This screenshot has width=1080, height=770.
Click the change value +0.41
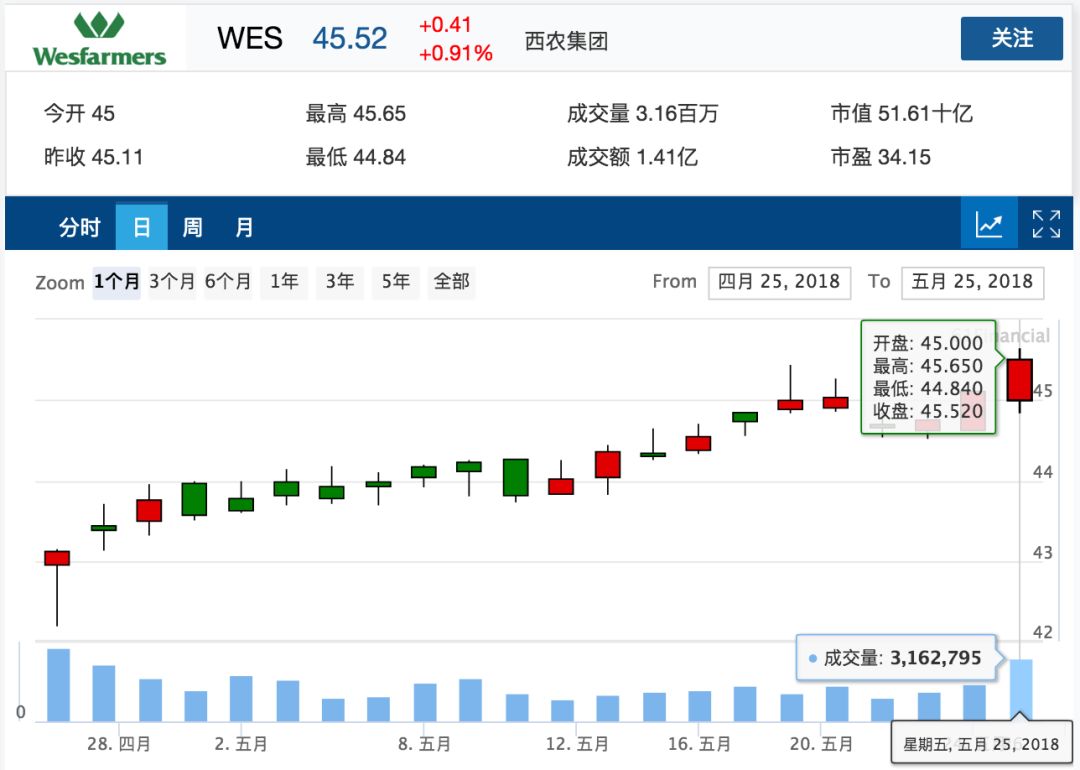click(x=445, y=25)
